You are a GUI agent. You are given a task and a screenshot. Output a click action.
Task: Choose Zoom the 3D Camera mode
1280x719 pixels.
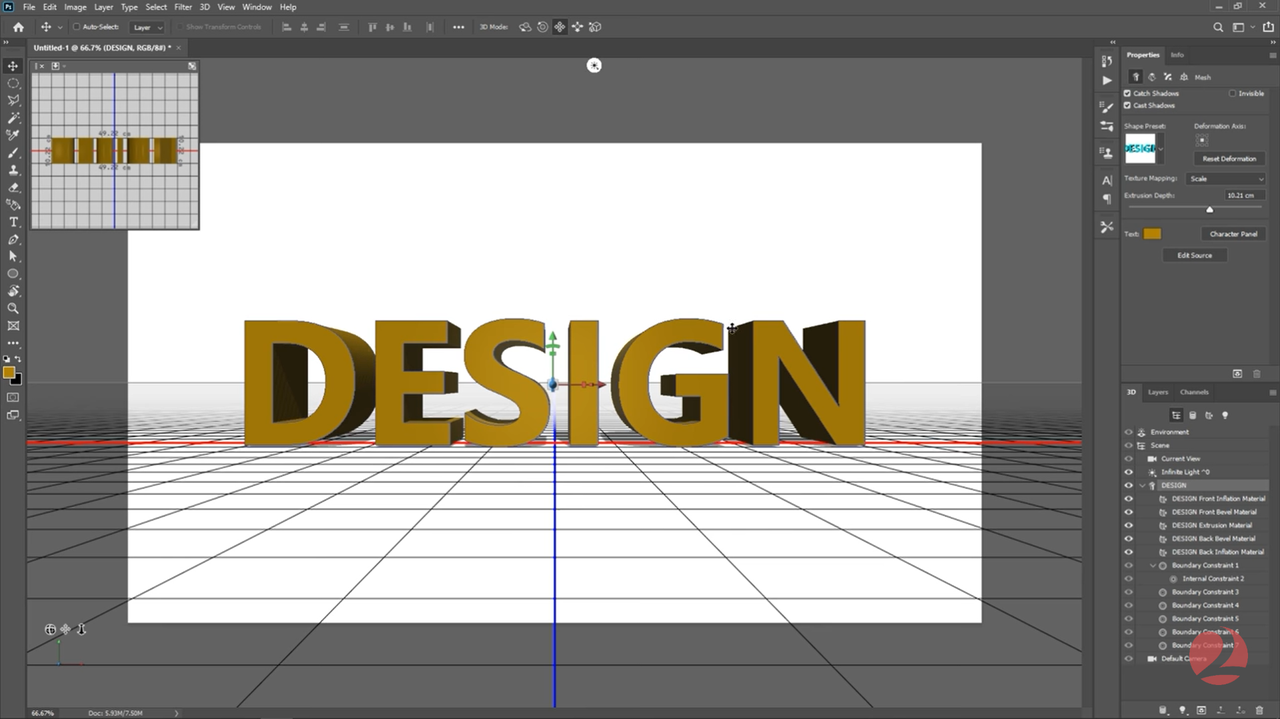pos(595,27)
